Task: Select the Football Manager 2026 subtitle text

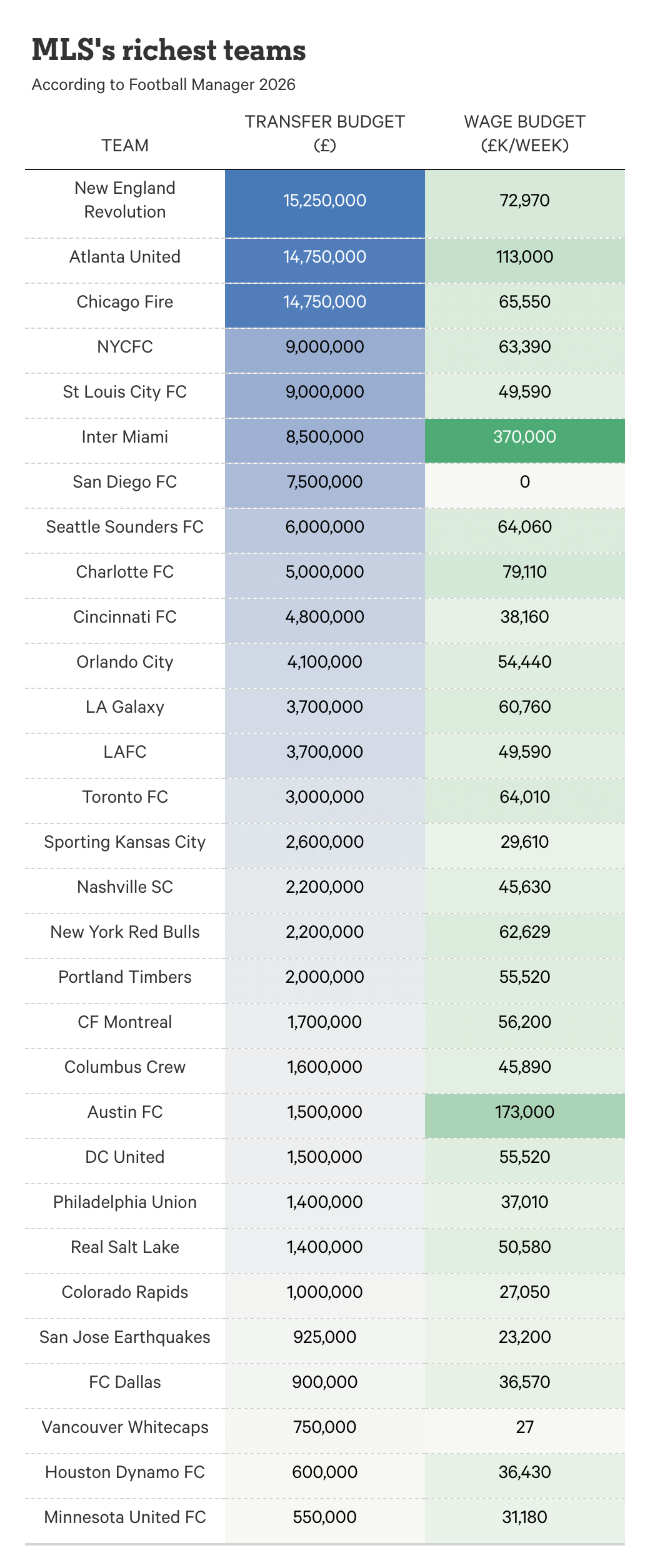Action: (x=164, y=84)
